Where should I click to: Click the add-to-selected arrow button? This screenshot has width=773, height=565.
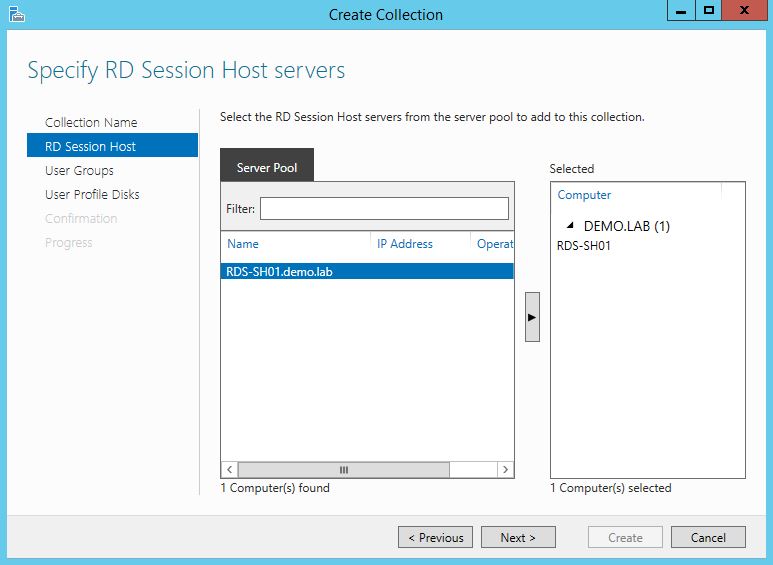pos(532,317)
